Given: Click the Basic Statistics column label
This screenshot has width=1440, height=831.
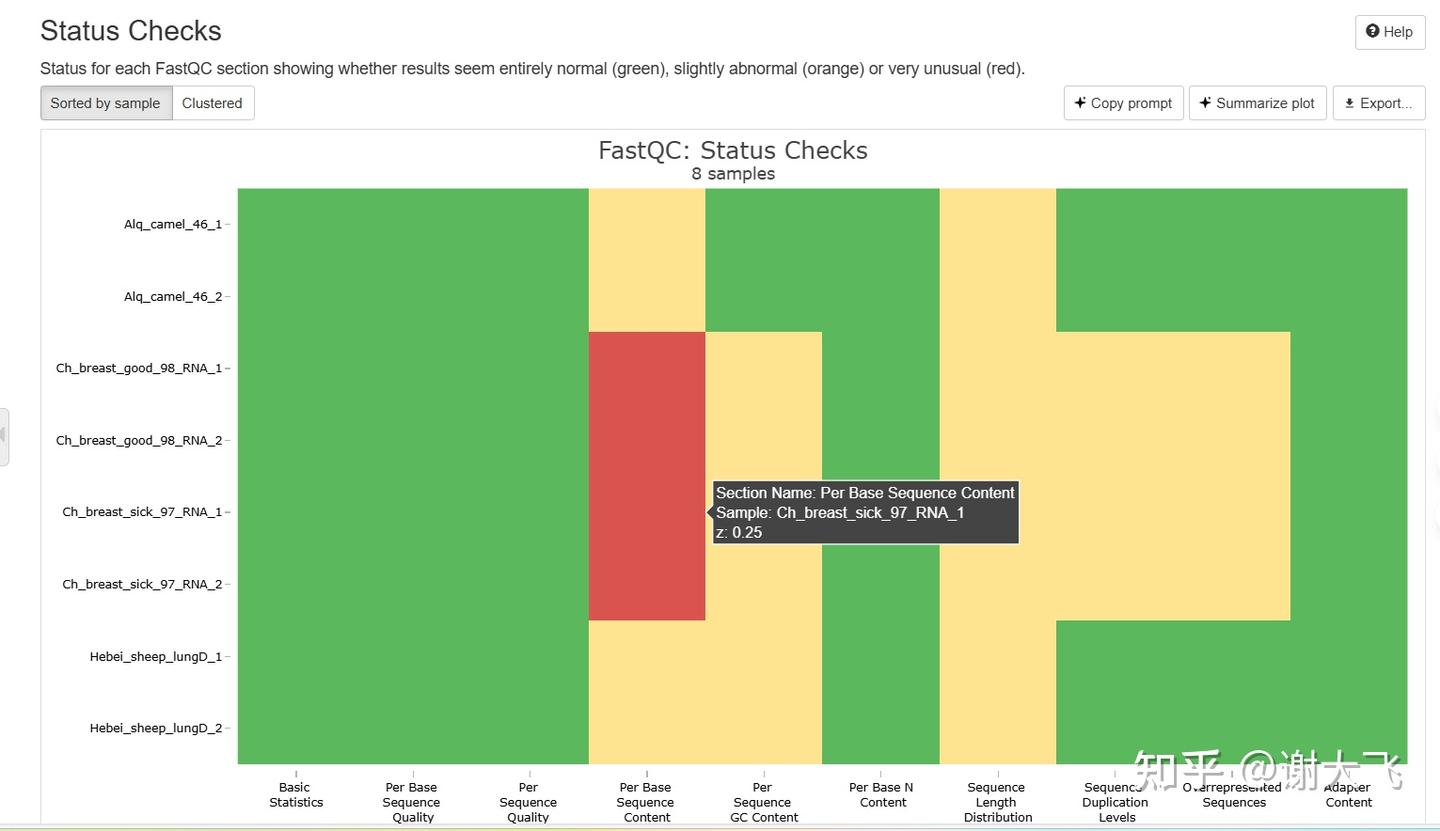Looking at the screenshot, I should 296,795.
